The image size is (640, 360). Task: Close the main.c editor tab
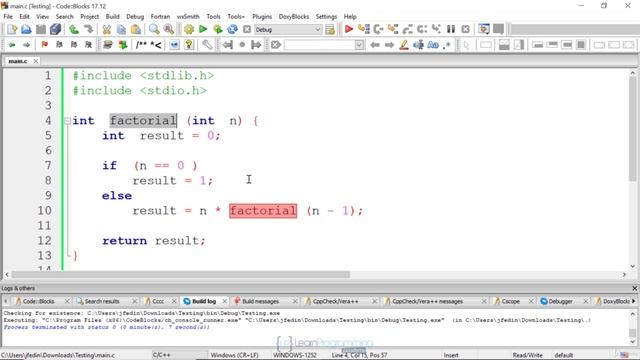(x=36, y=61)
